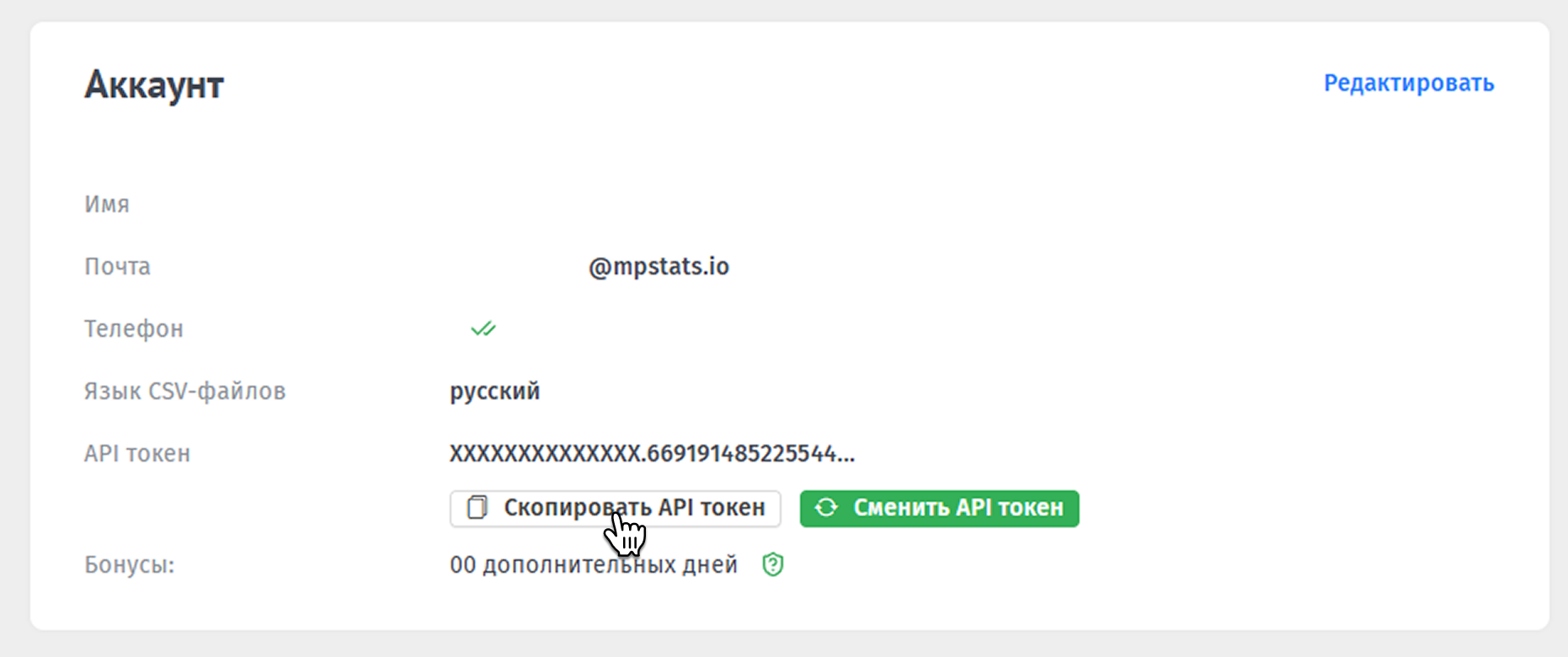This screenshot has width=1568, height=657.
Task: Click the shield question mark bonus icon
Action: [773, 564]
